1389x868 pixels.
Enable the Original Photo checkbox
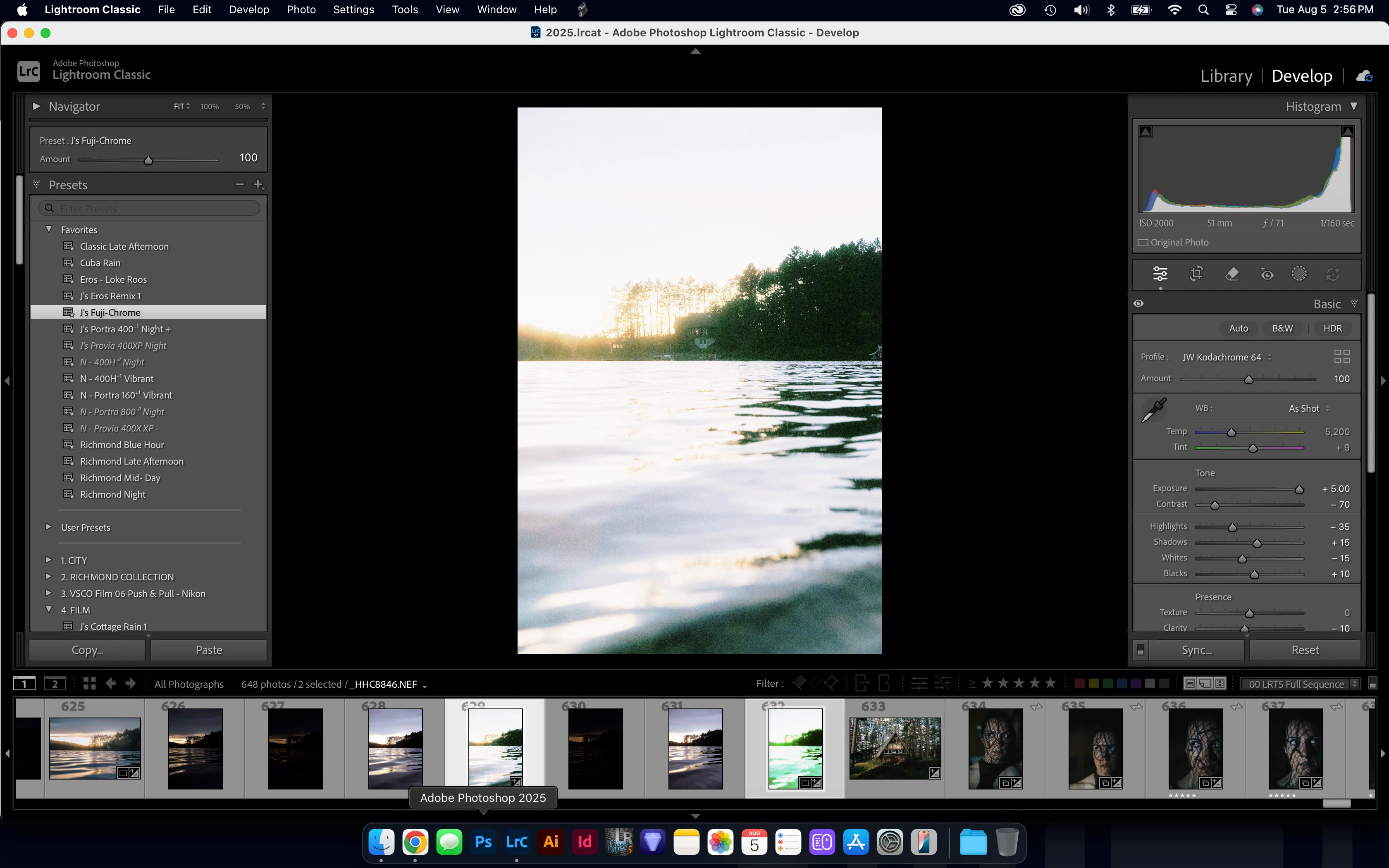click(x=1143, y=242)
